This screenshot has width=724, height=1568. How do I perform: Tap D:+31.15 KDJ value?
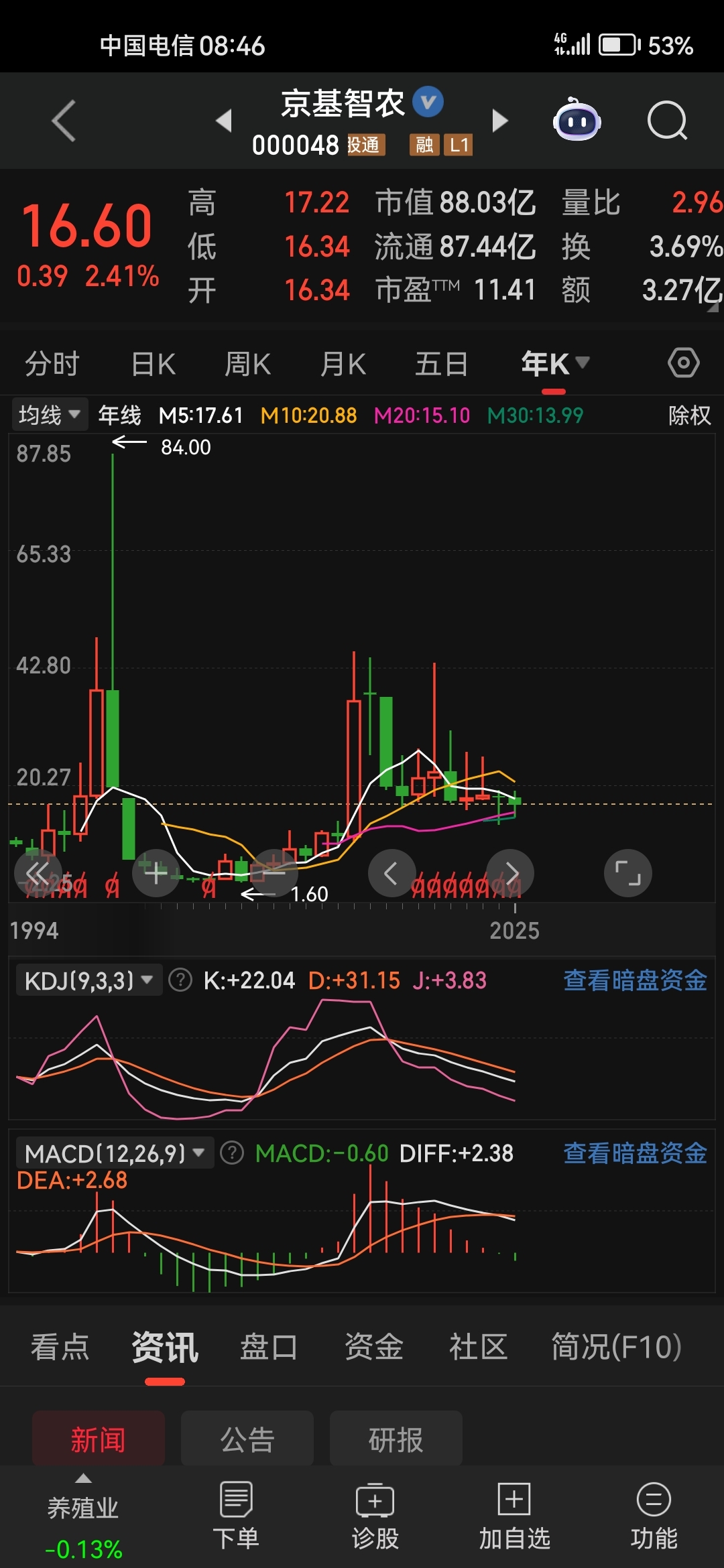[x=354, y=980]
